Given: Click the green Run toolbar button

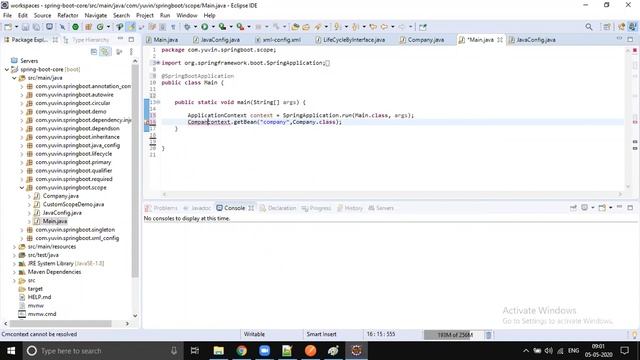Looking at the screenshot, I should coord(204,27).
